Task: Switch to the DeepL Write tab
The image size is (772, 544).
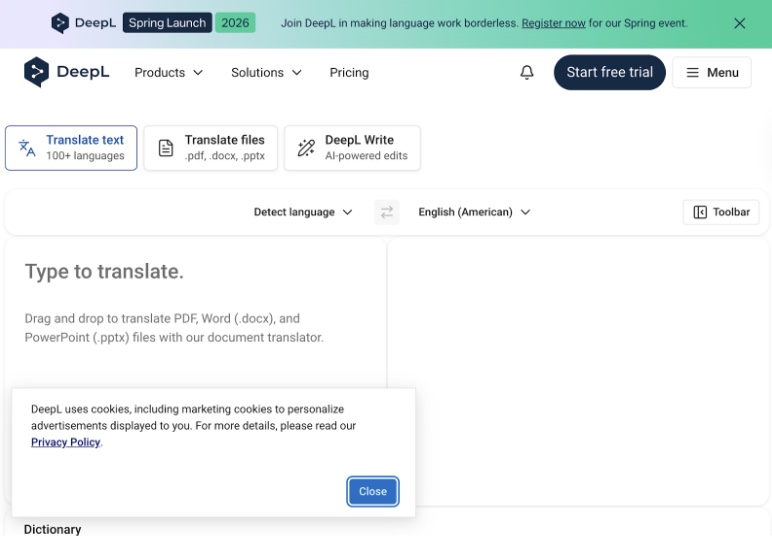Action: (x=353, y=148)
